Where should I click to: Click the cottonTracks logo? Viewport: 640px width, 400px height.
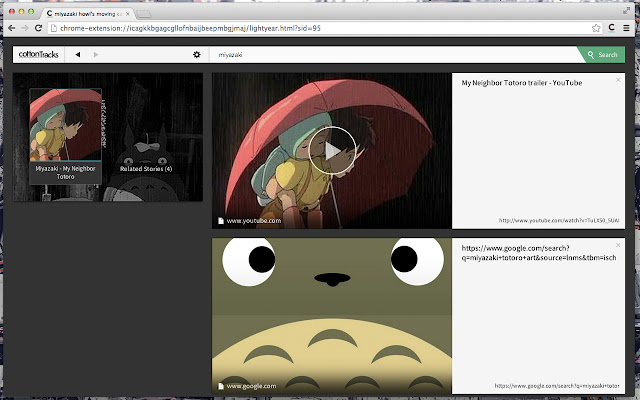(39, 54)
